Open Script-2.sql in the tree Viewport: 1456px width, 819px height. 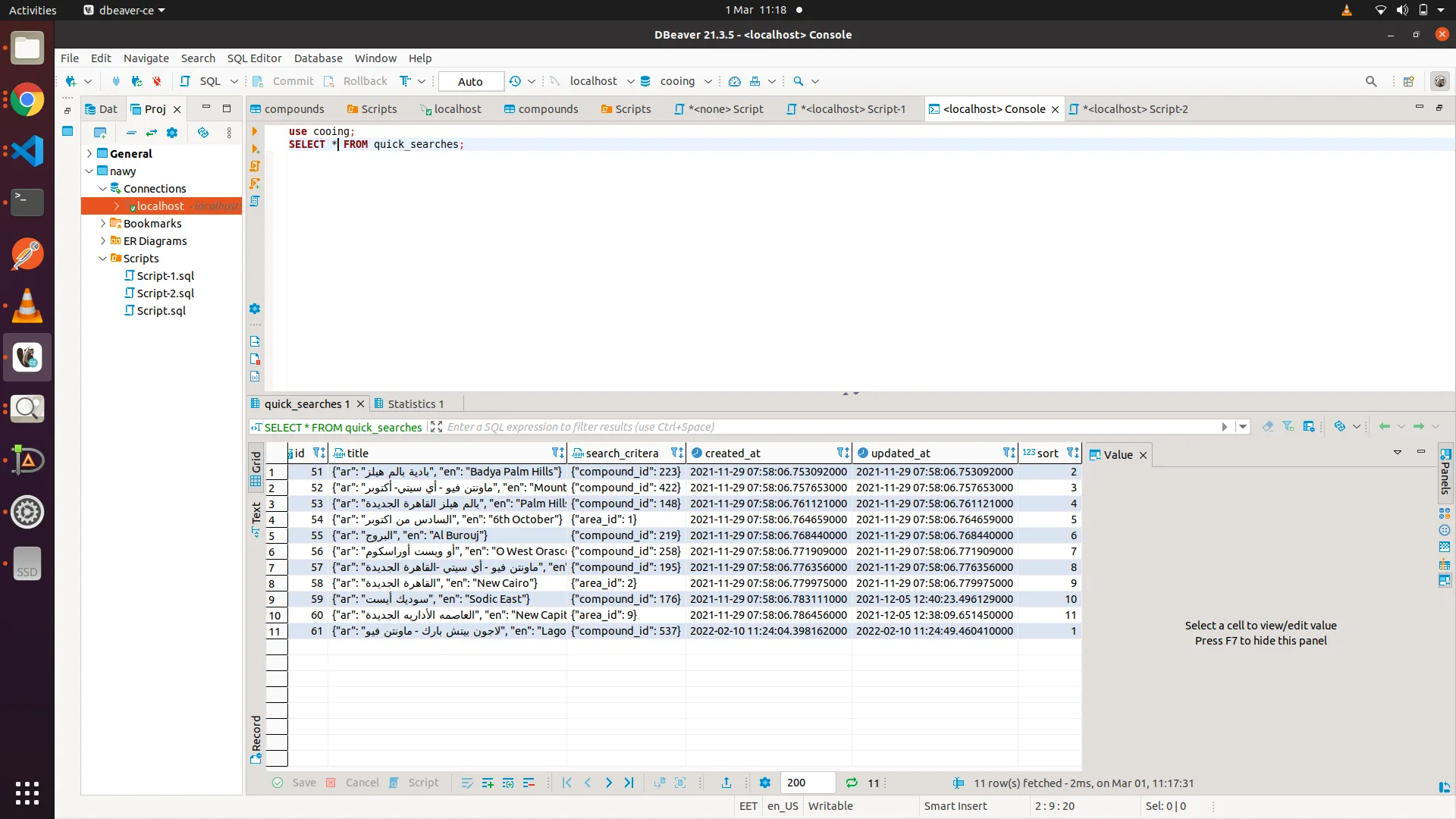point(165,293)
